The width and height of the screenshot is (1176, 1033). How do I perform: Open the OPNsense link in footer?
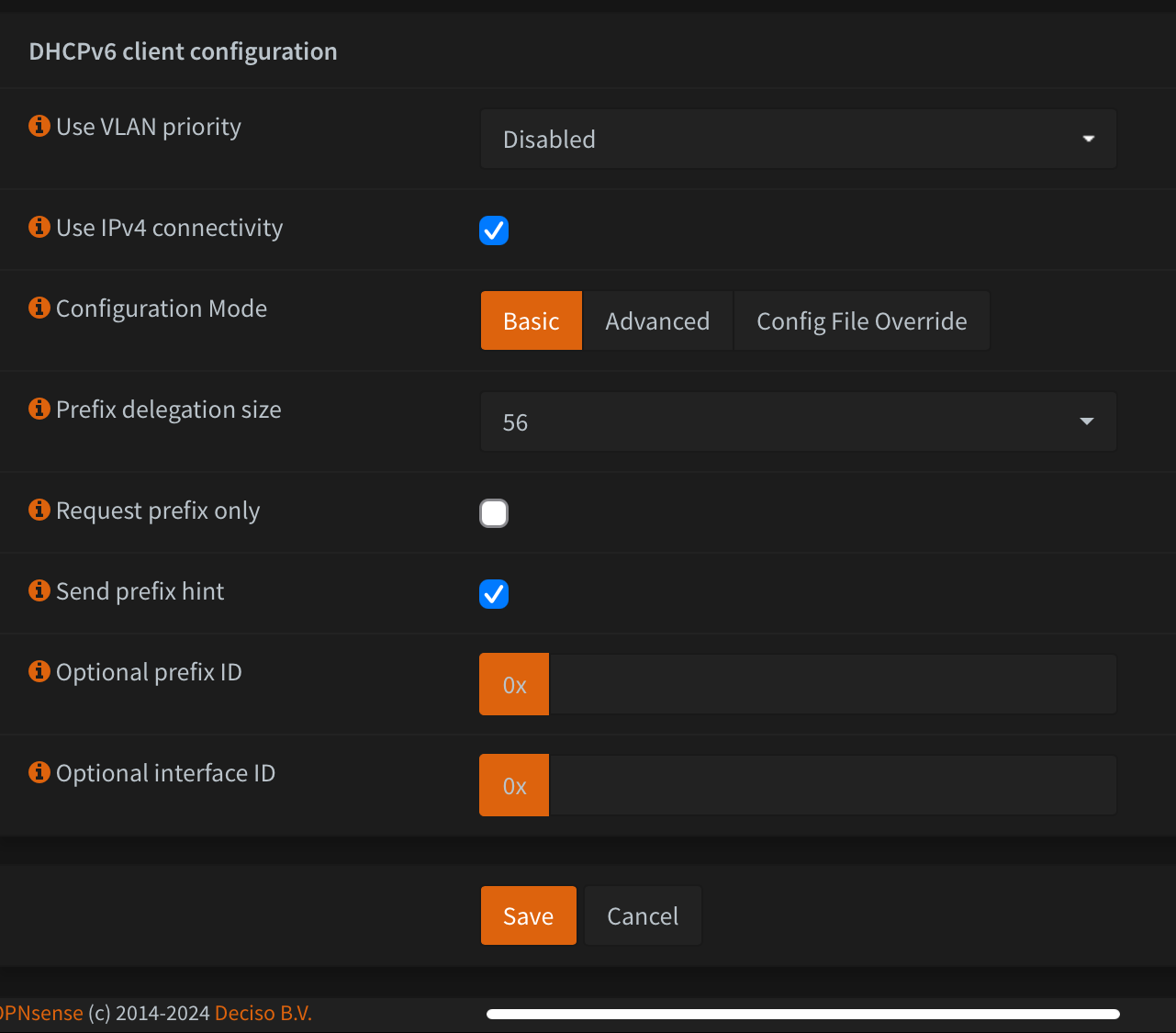pyautogui.click(x=41, y=1013)
